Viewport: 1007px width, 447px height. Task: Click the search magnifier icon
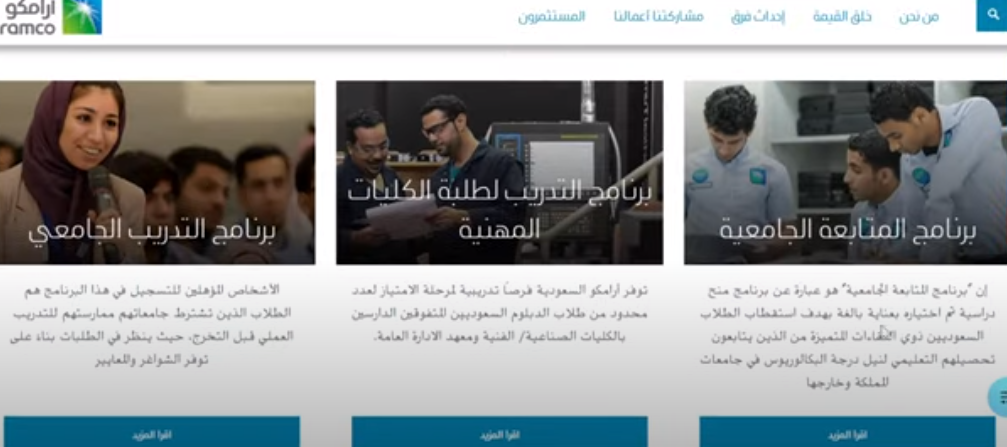[x=992, y=15]
